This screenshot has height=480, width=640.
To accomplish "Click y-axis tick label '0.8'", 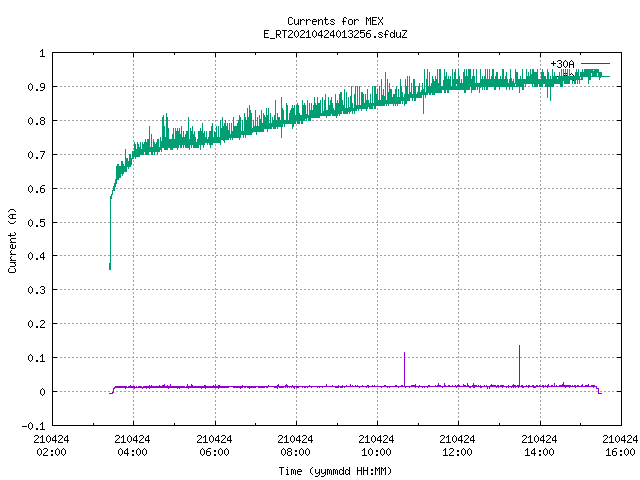I will (x=36, y=121).
